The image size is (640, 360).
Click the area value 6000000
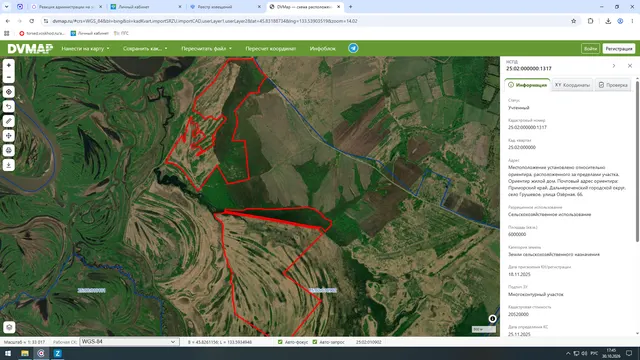(517, 234)
